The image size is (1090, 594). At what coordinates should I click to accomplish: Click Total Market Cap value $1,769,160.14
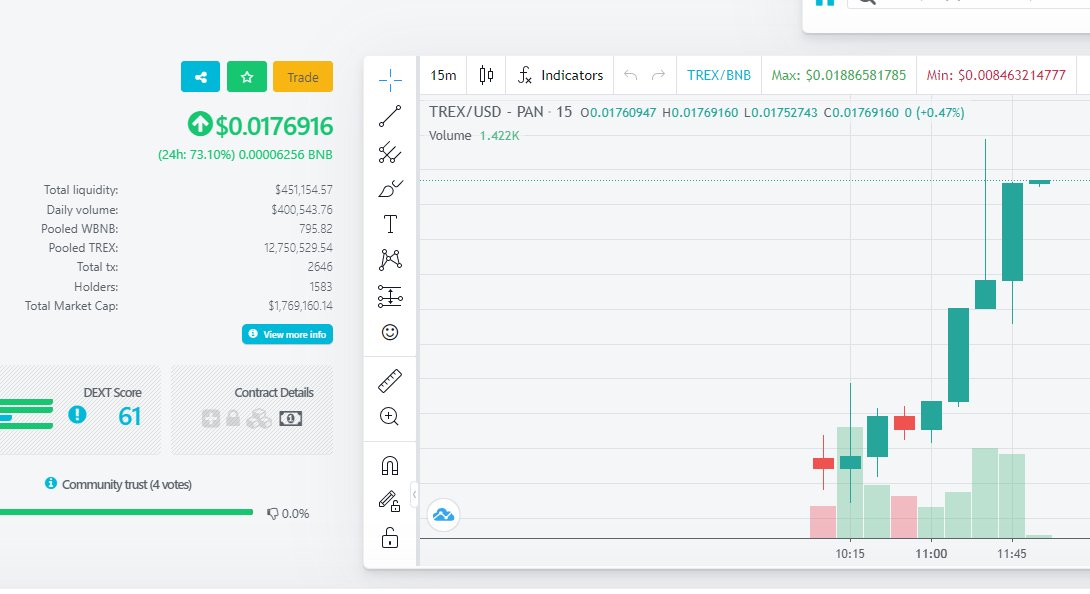pos(300,305)
